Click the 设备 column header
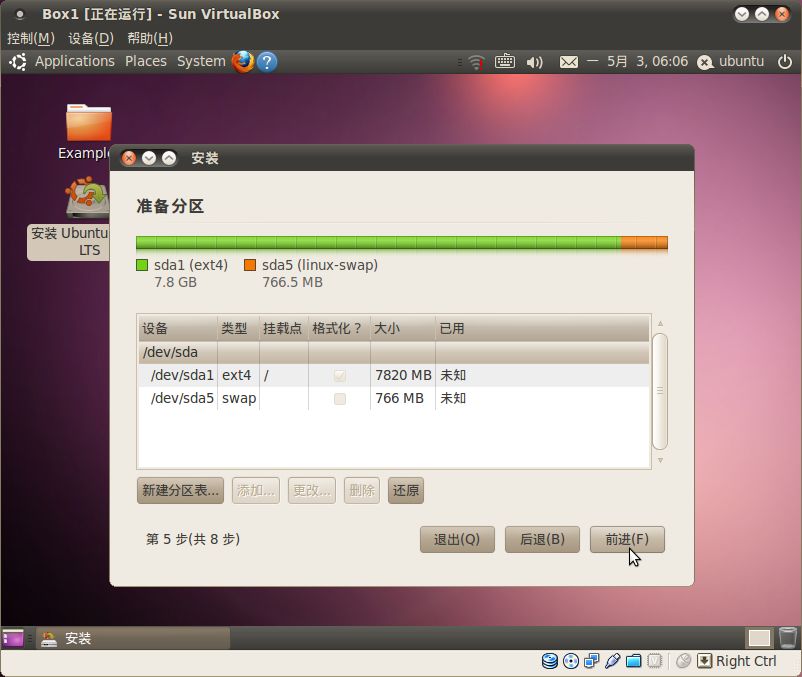The image size is (802, 677). pyautogui.click(x=177, y=328)
